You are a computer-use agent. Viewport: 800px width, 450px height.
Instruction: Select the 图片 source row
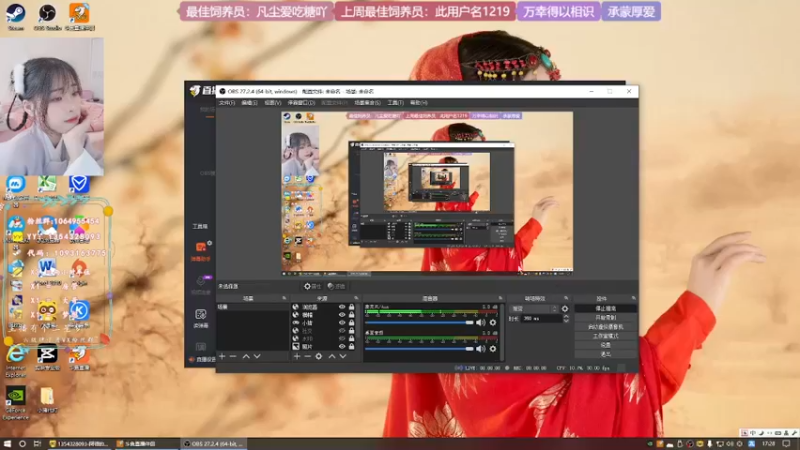323,346
